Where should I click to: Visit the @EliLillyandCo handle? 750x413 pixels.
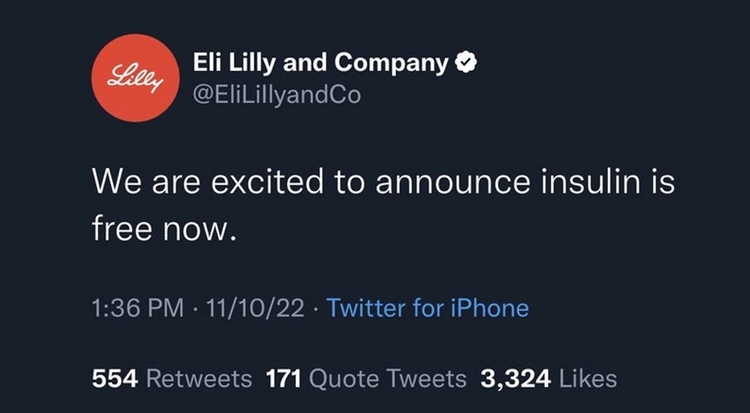coord(276,95)
